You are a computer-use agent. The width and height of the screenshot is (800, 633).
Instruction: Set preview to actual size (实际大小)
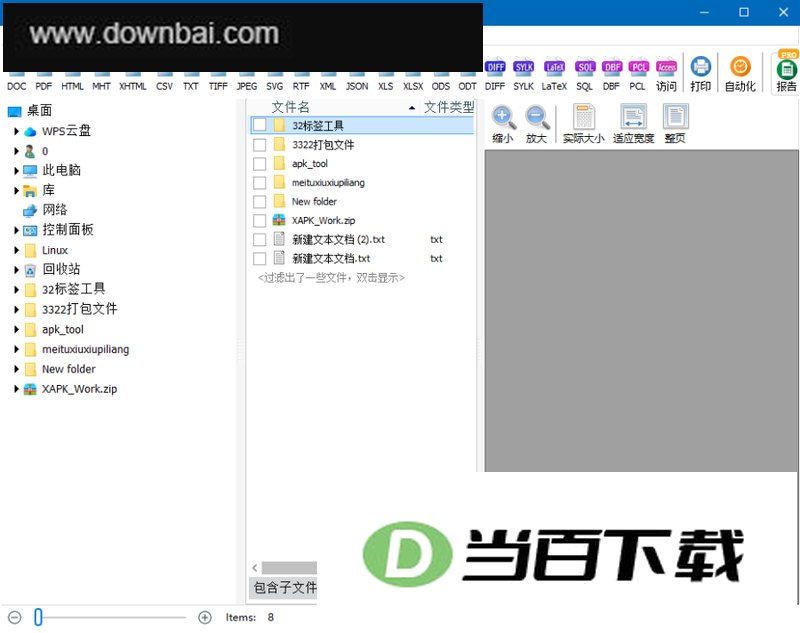pos(584,124)
